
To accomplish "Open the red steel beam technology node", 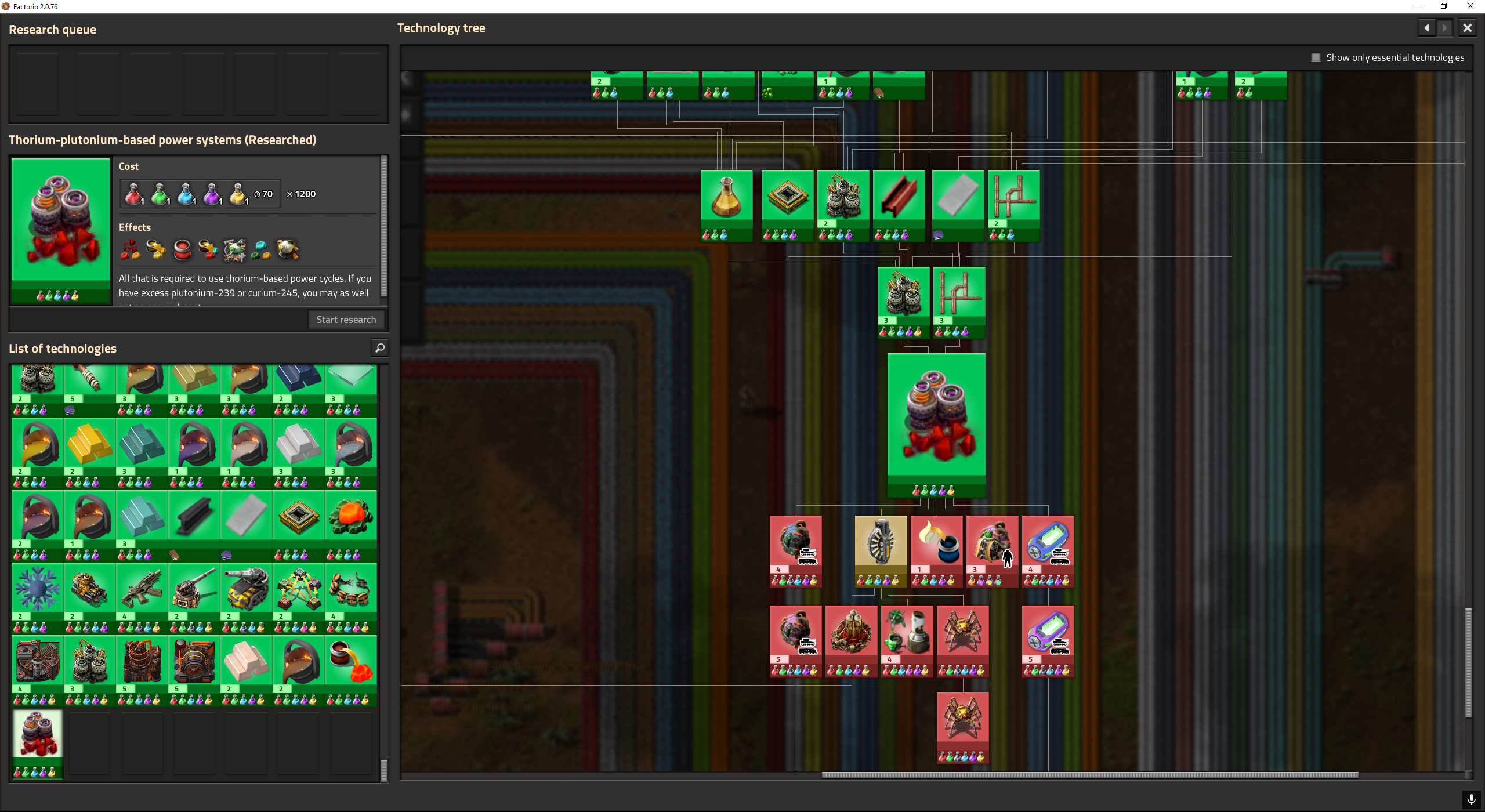I will [899, 199].
